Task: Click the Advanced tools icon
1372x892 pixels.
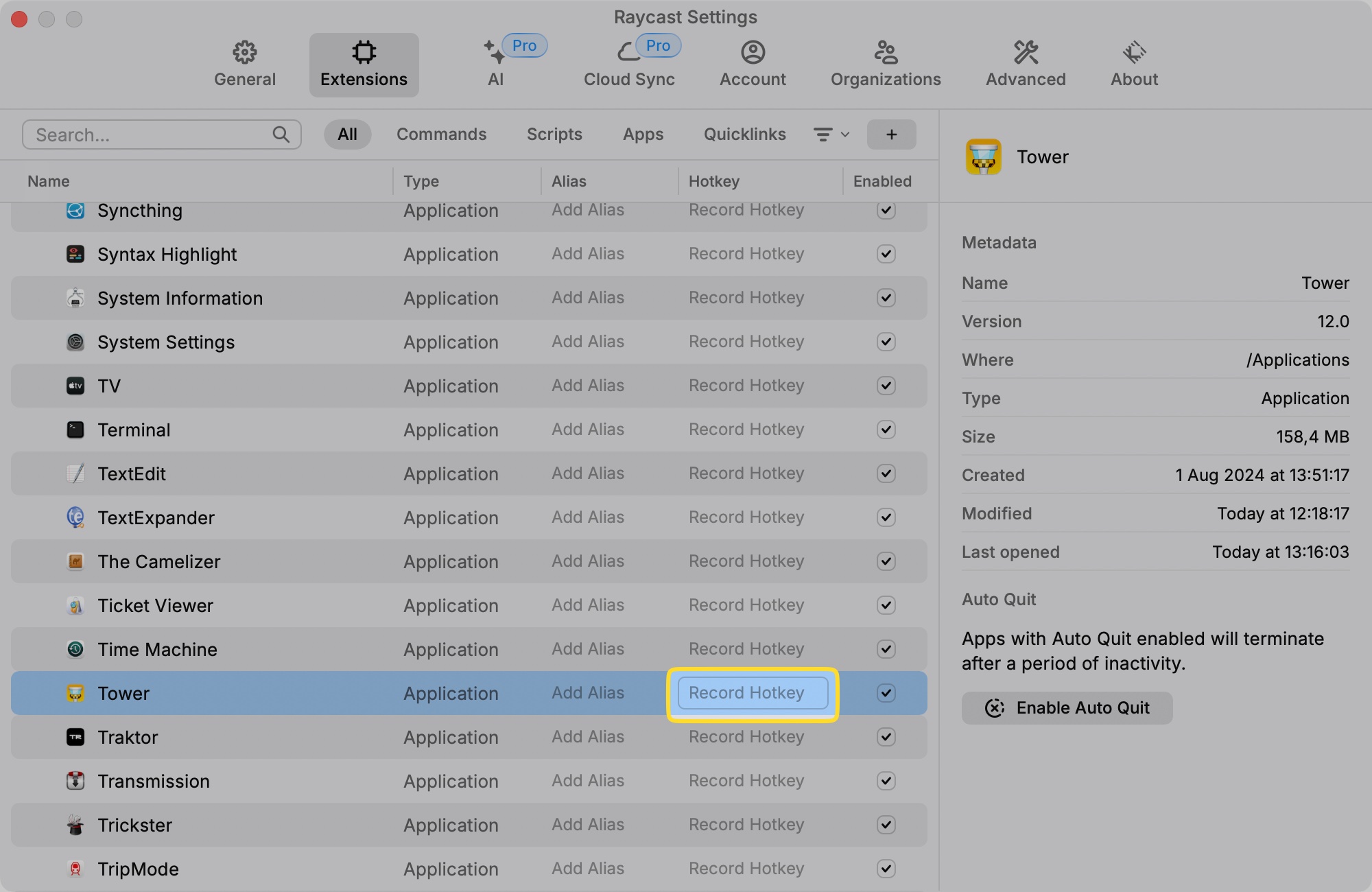Action: tap(1025, 52)
